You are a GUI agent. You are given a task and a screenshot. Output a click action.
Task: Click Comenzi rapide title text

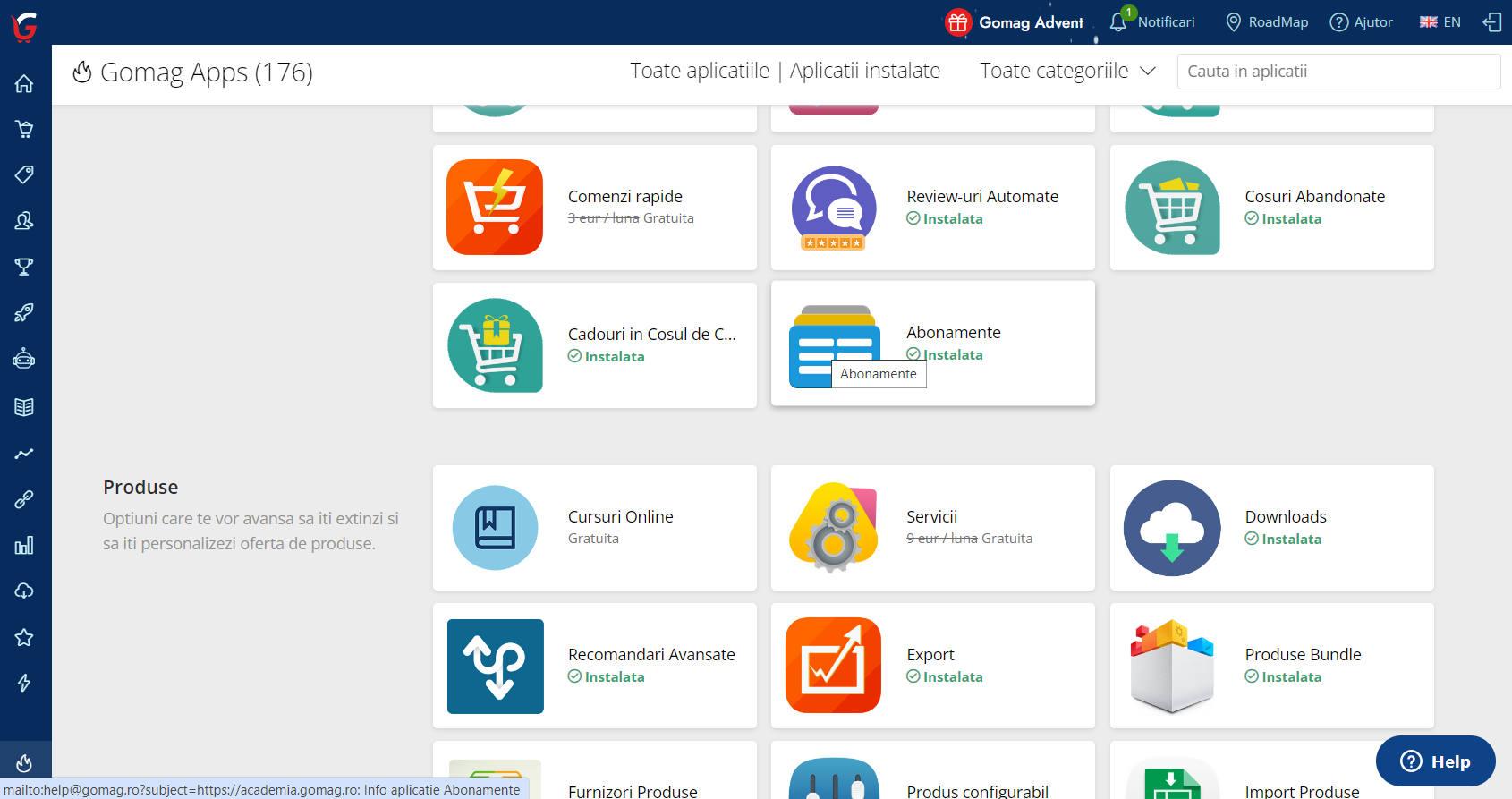(x=624, y=196)
